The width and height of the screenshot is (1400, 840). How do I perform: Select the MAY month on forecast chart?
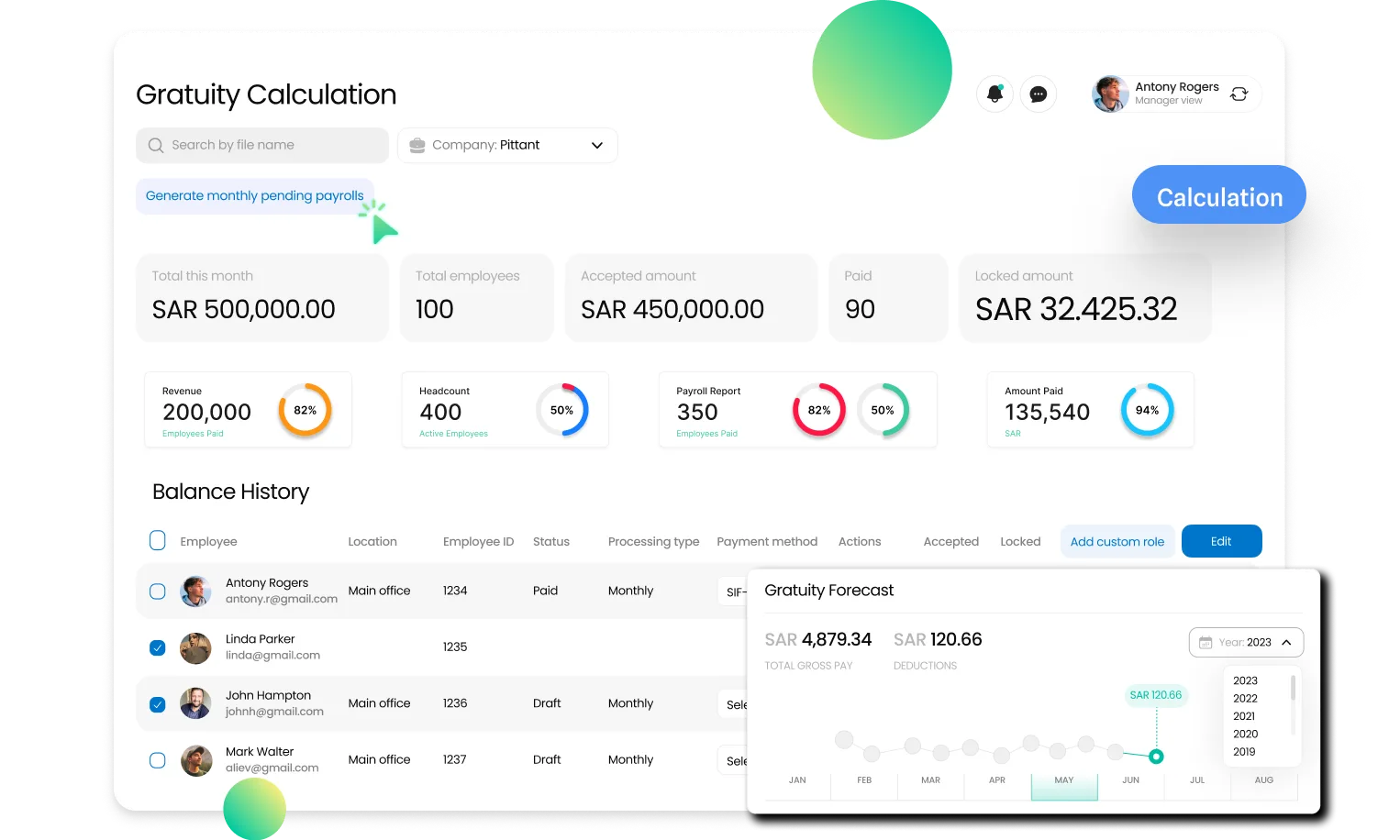point(1064,781)
